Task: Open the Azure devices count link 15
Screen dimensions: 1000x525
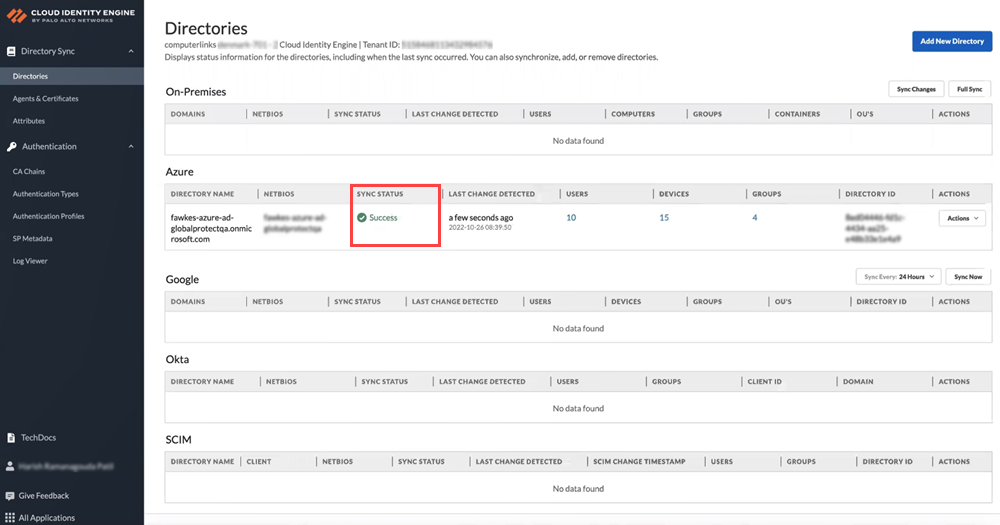Action: pyautogui.click(x=664, y=217)
